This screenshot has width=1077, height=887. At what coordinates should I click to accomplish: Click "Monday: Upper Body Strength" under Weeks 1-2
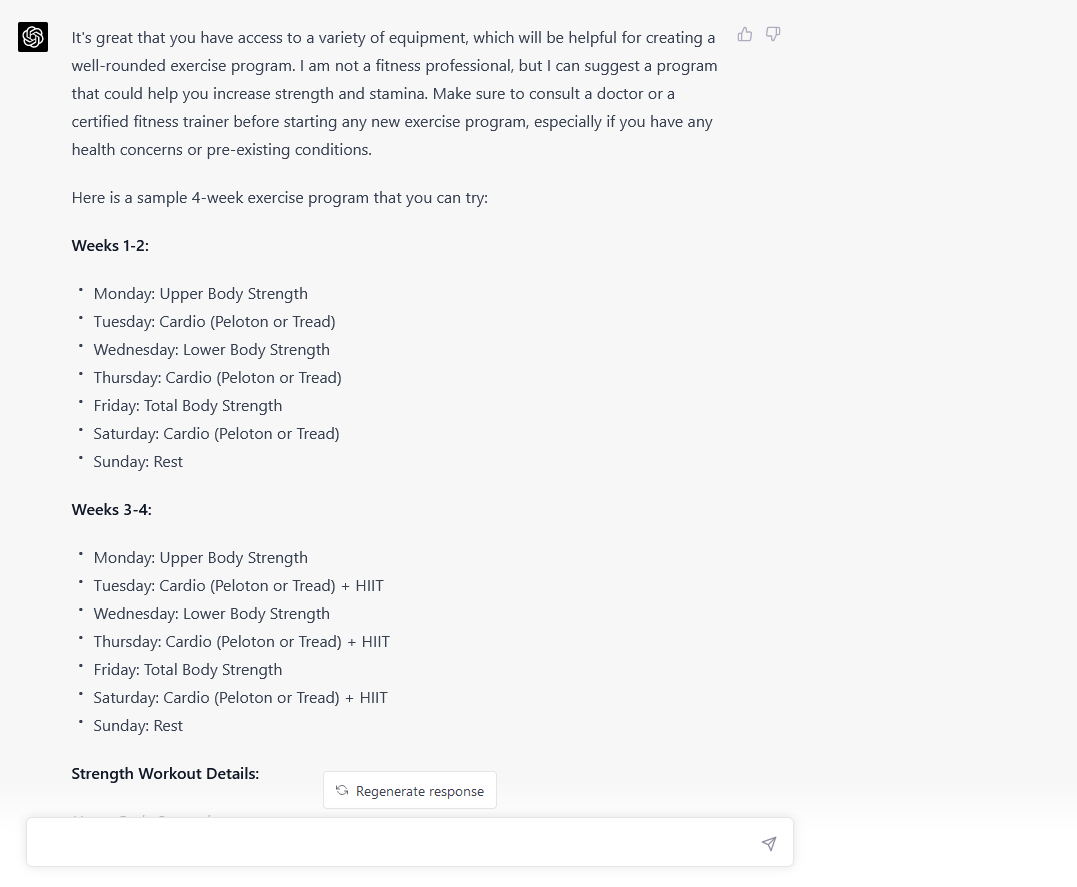click(200, 294)
